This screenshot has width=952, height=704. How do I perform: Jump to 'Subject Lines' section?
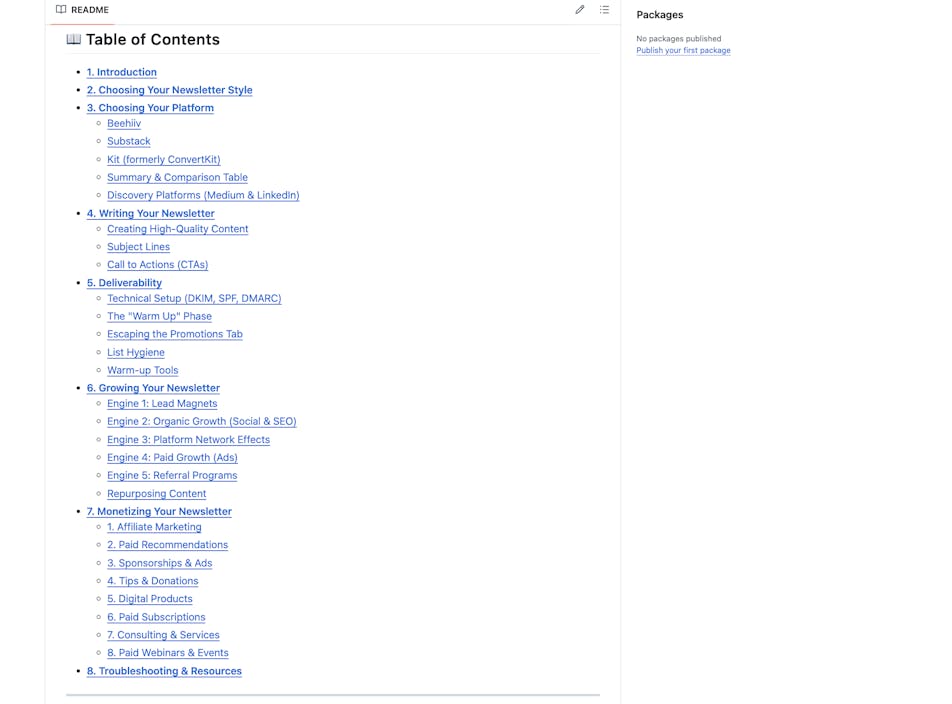tap(138, 247)
